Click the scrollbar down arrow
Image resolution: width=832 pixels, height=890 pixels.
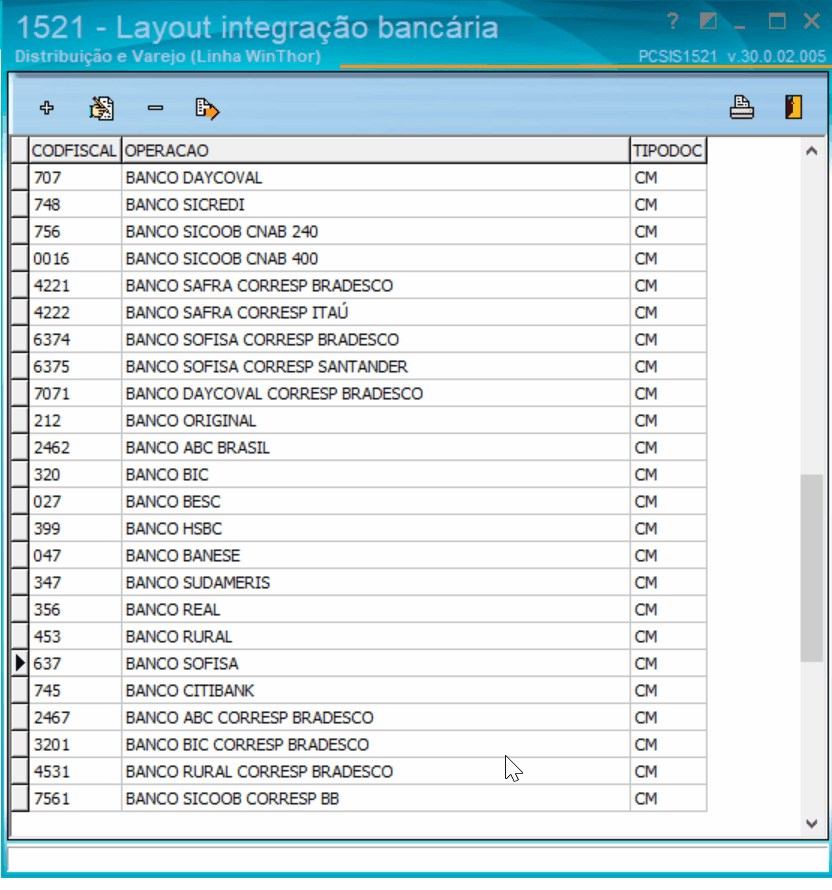tap(812, 824)
